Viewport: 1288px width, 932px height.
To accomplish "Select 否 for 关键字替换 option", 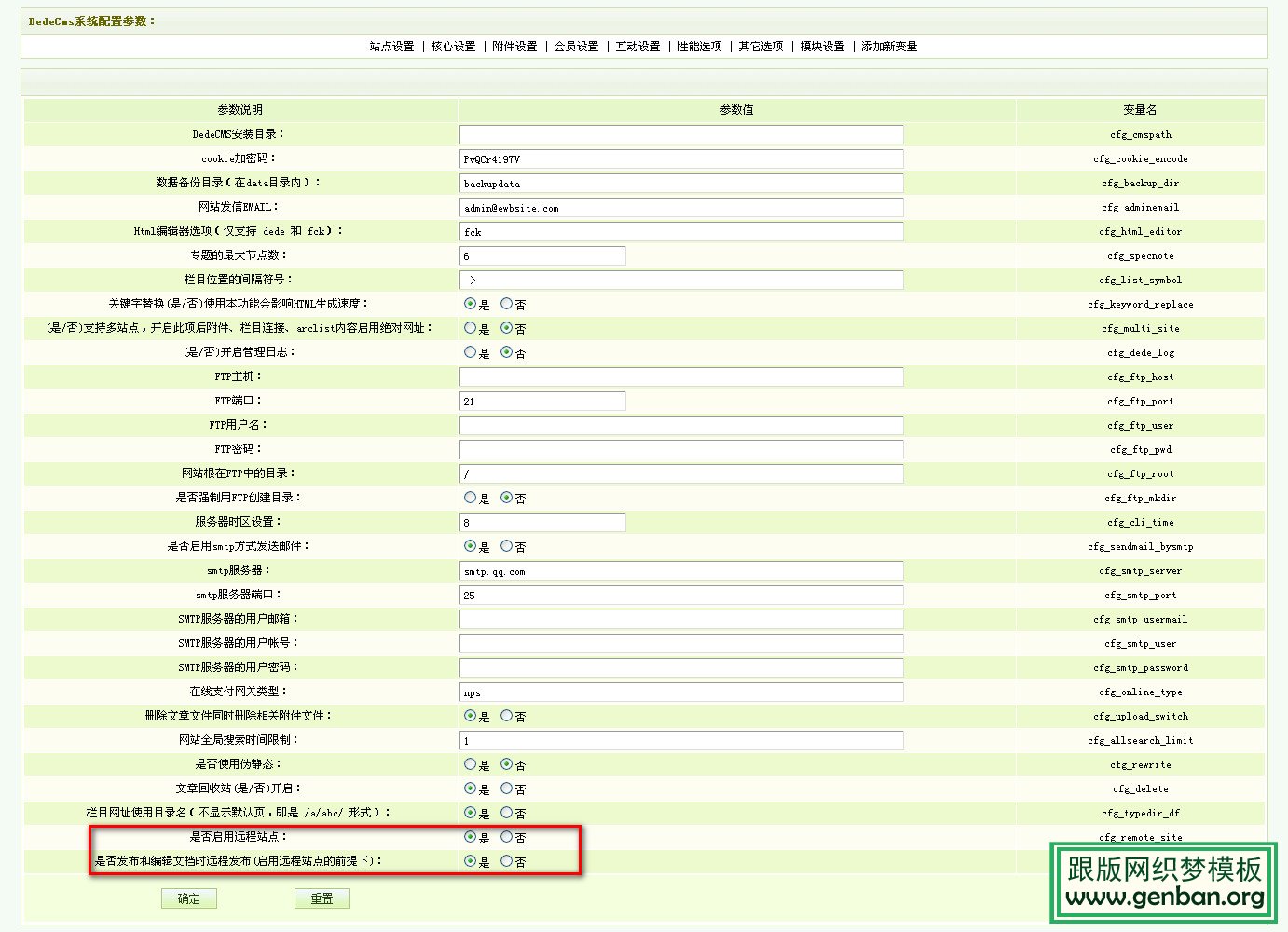I will 507,304.
